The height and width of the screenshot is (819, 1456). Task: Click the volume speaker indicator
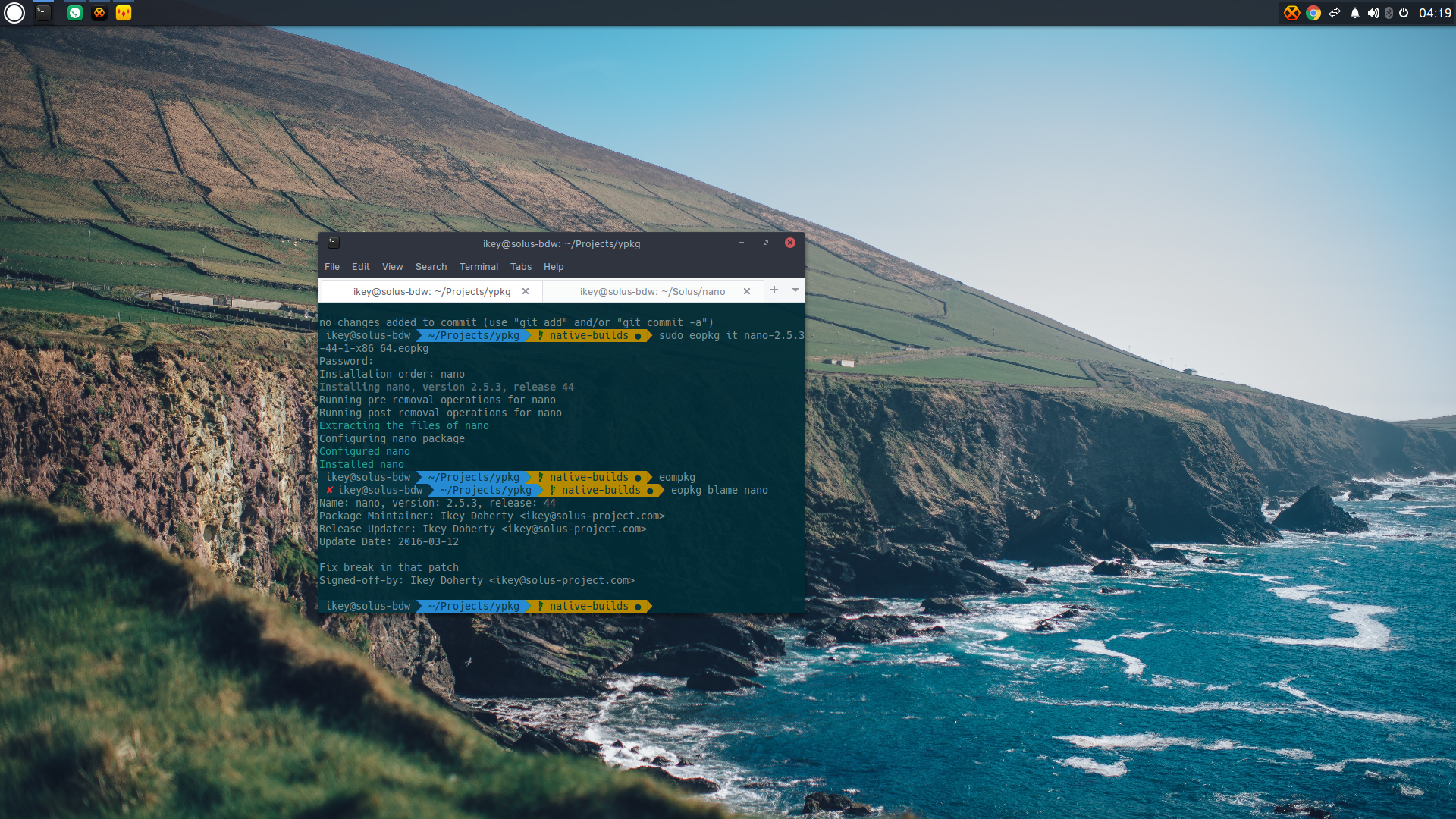(1373, 13)
